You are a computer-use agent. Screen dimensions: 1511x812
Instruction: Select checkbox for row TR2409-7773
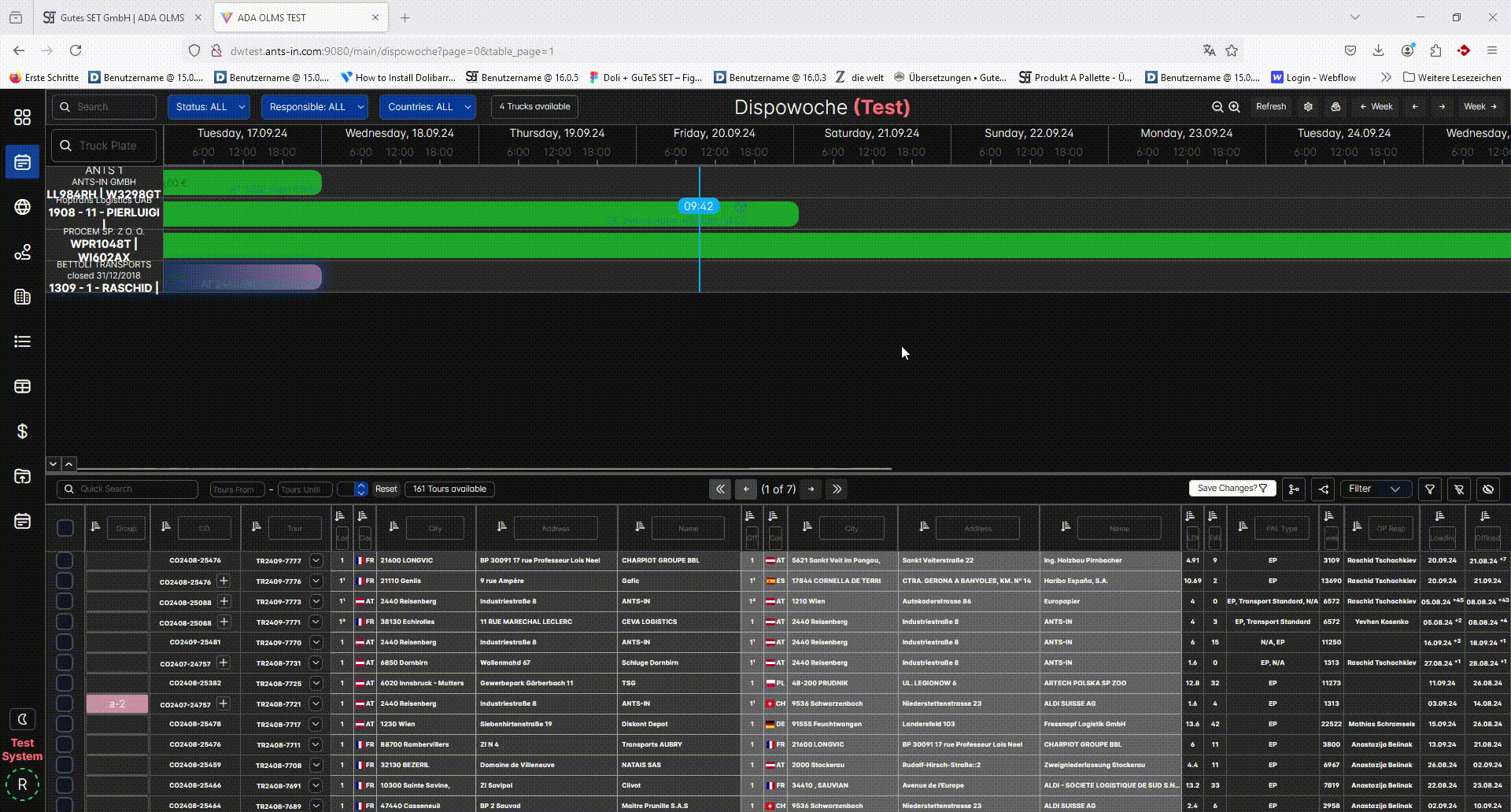(65, 601)
